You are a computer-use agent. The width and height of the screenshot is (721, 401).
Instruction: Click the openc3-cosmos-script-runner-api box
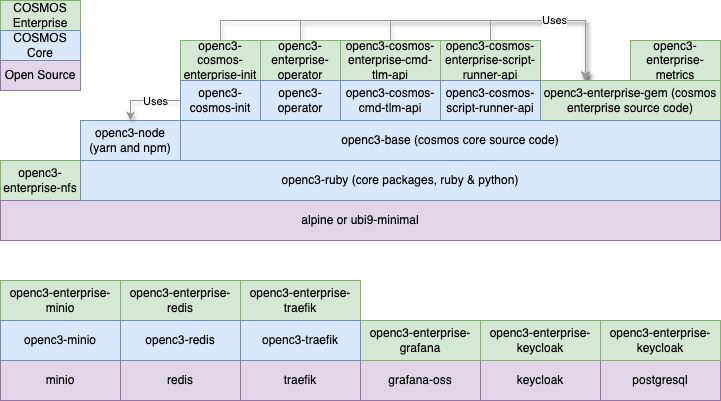(491, 101)
